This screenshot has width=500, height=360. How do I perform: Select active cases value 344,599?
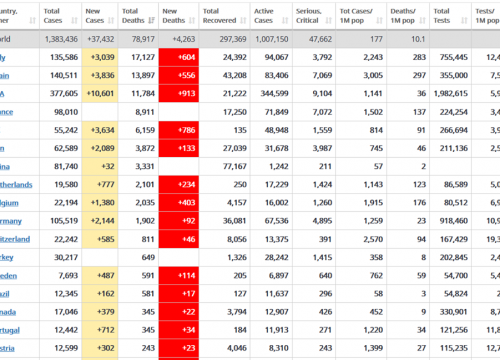click(x=274, y=94)
